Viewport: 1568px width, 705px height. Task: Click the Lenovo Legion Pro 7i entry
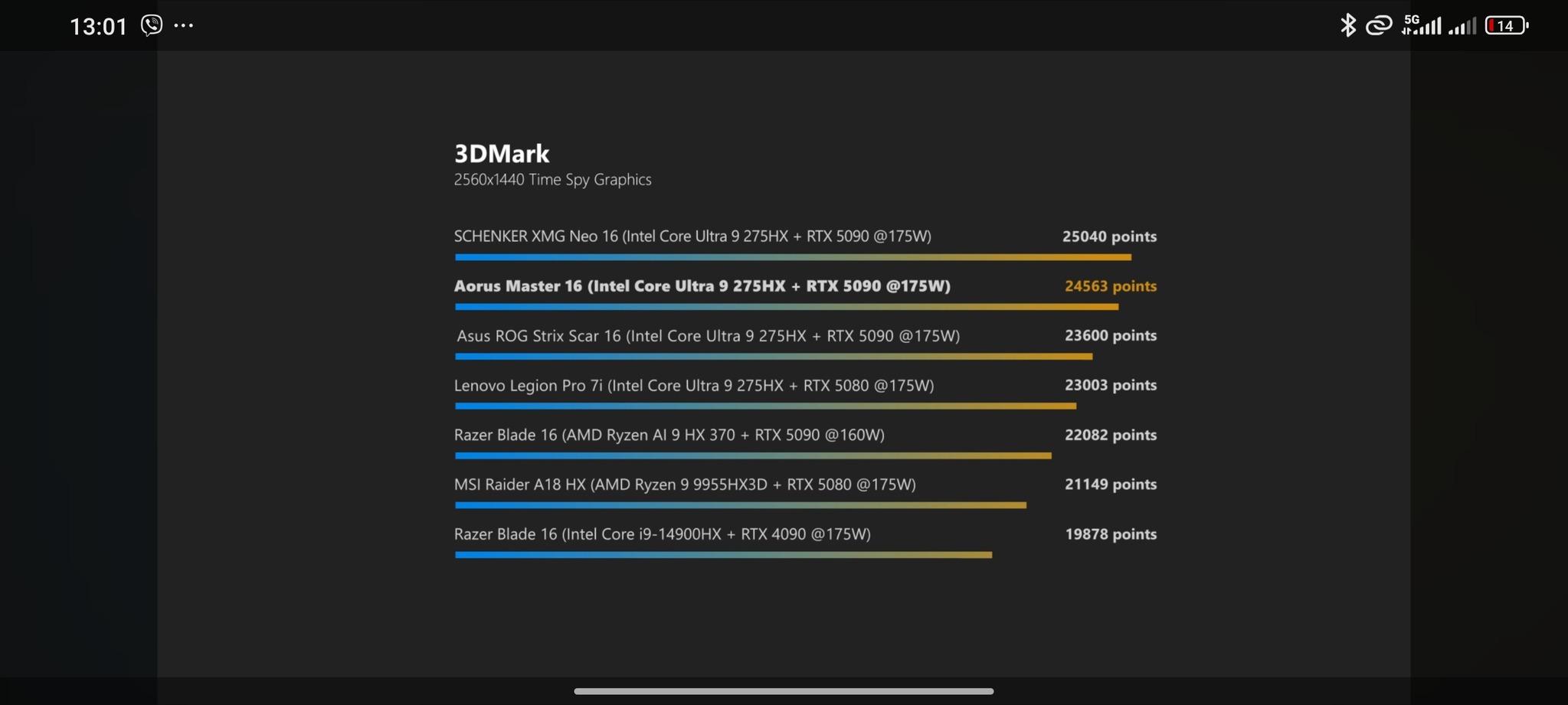pos(694,386)
